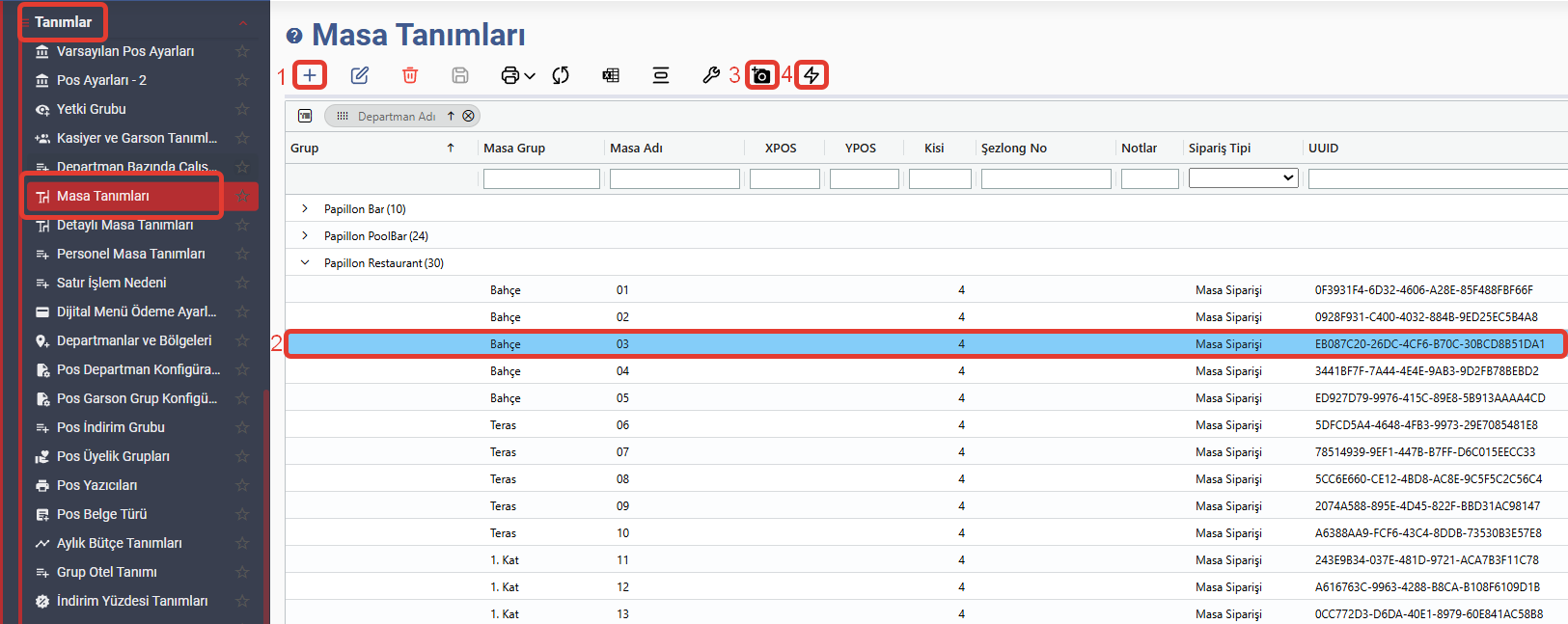The width and height of the screenshot is (1568, 624).
Task: Collapse the Papillon Restaurant group
Action: [305, 262]
